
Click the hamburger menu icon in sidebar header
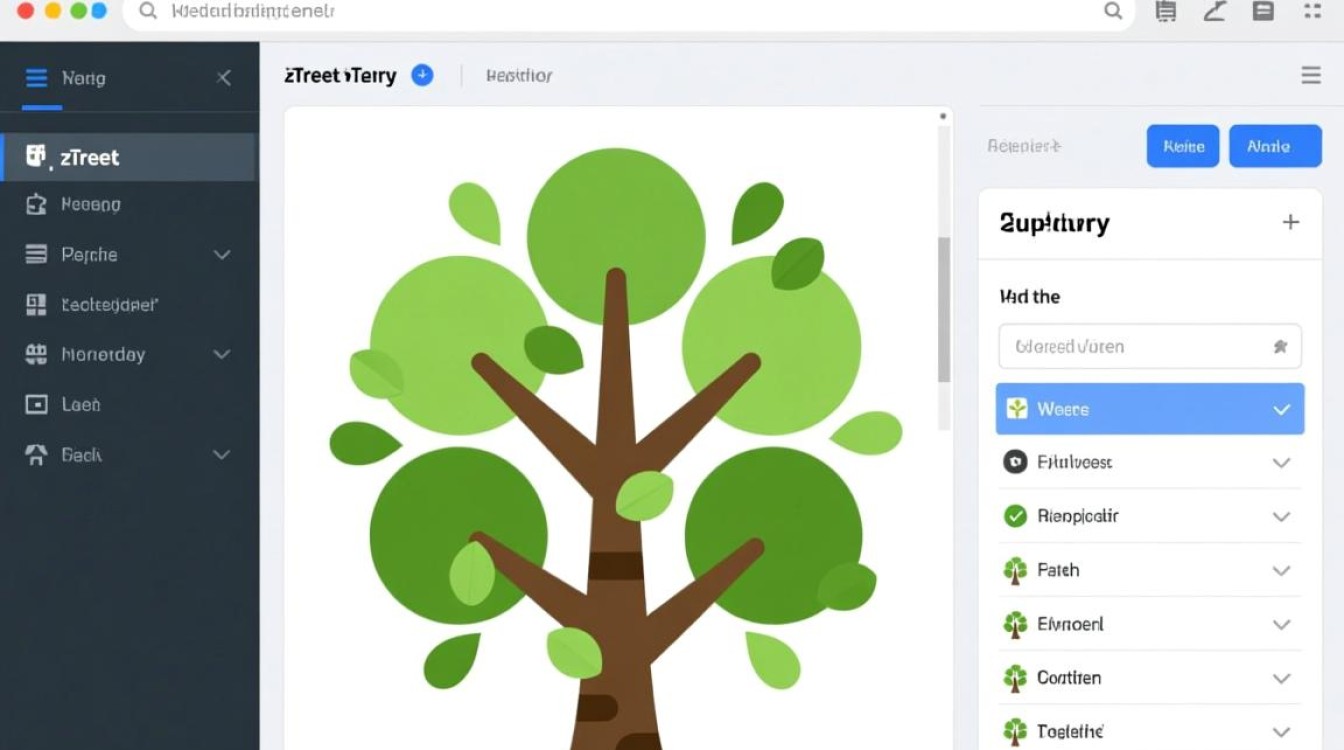pyautogui.click(x=36, y=78)
